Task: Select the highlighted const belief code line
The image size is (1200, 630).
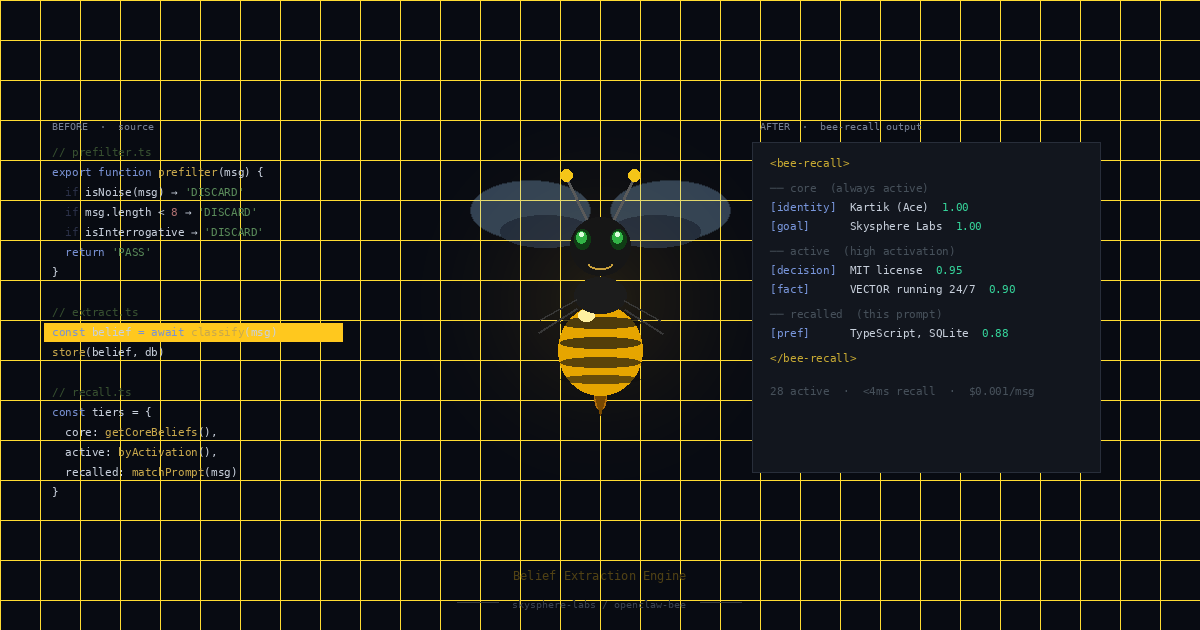Action: pos(193,332)
